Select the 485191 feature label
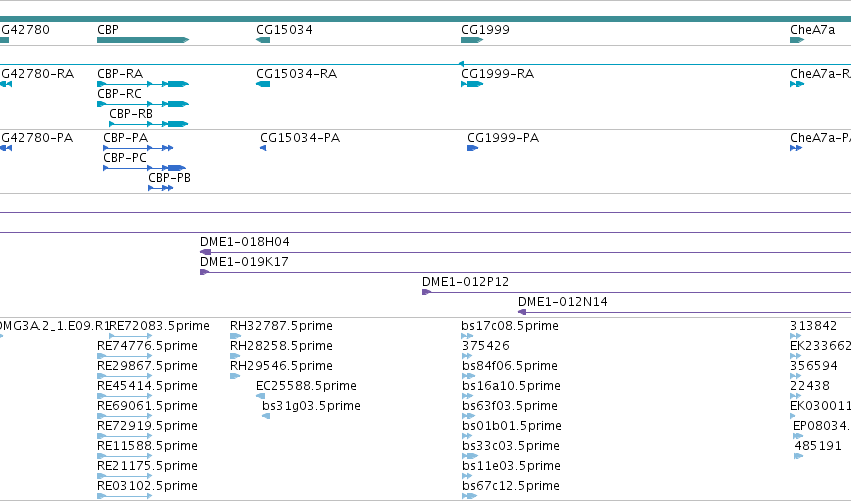This screenshot has height=501, width=851. (x=818, y=446)
